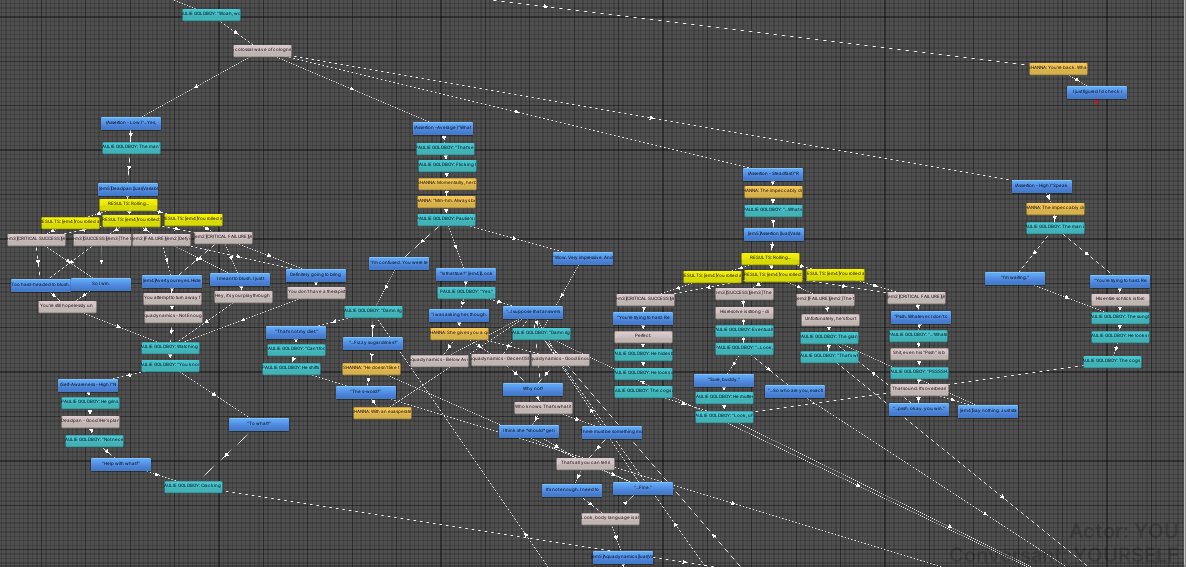The image size is (1186, 567).
Task: Select the 'HANNA: Mm-hm. Always b' node
Action: point(446,202)
